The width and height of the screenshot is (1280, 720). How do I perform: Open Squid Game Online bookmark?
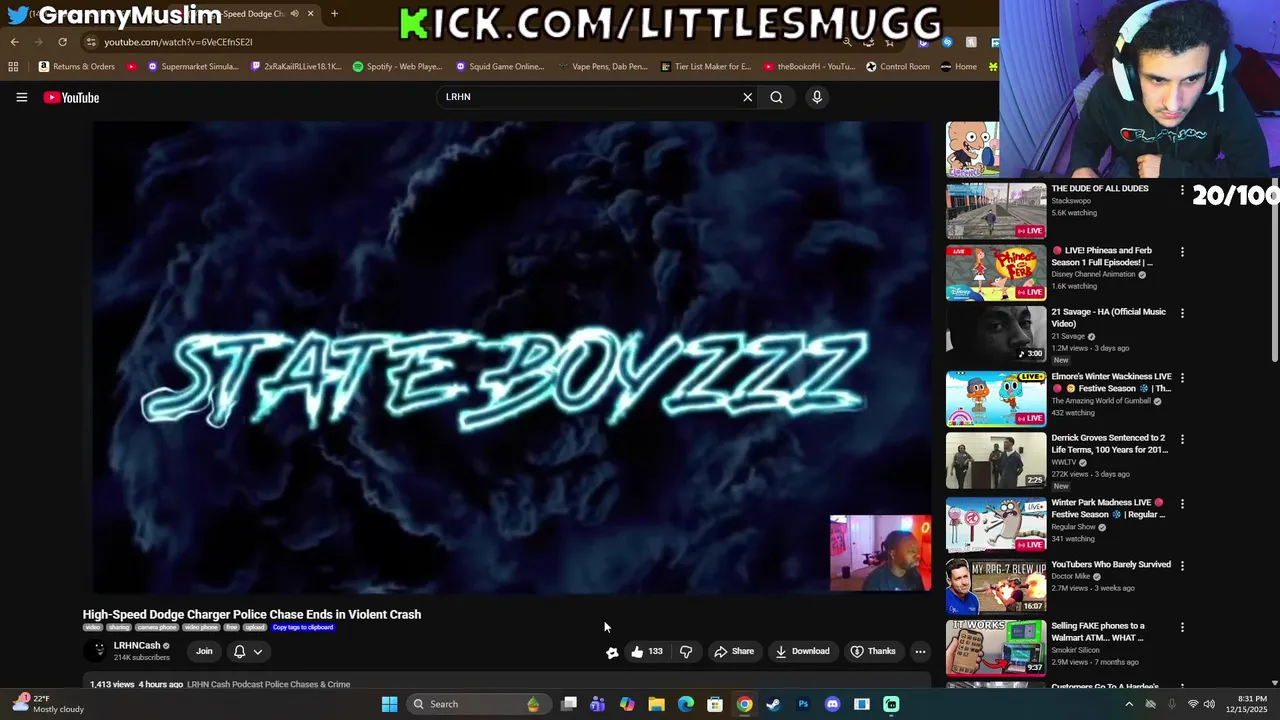[500, 67]
